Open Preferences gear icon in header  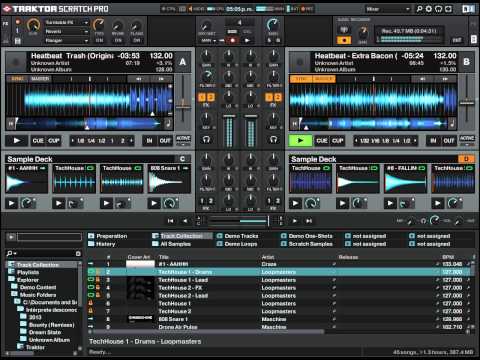pyautogui.click(x=429, y=9)
